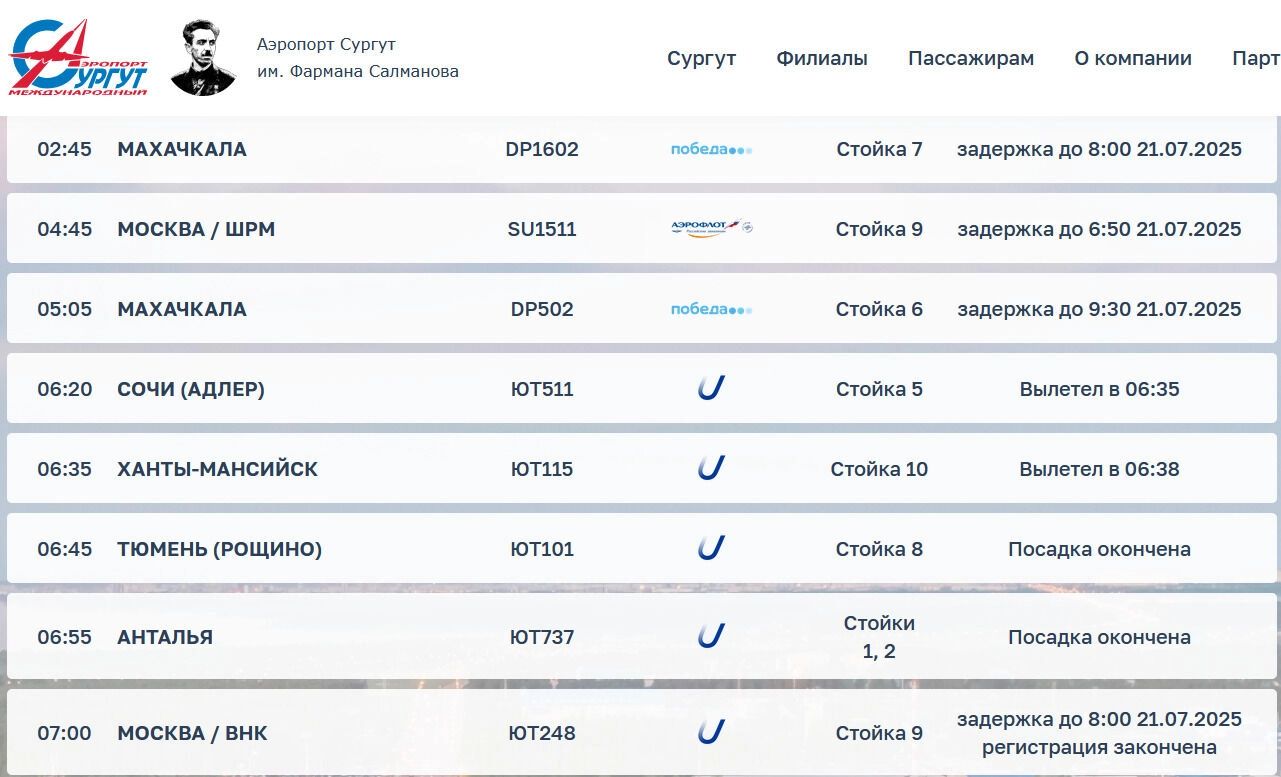Click the Surgut International Airport logo
This screenshot has height=777, width=1281.
tap(78, 58)
